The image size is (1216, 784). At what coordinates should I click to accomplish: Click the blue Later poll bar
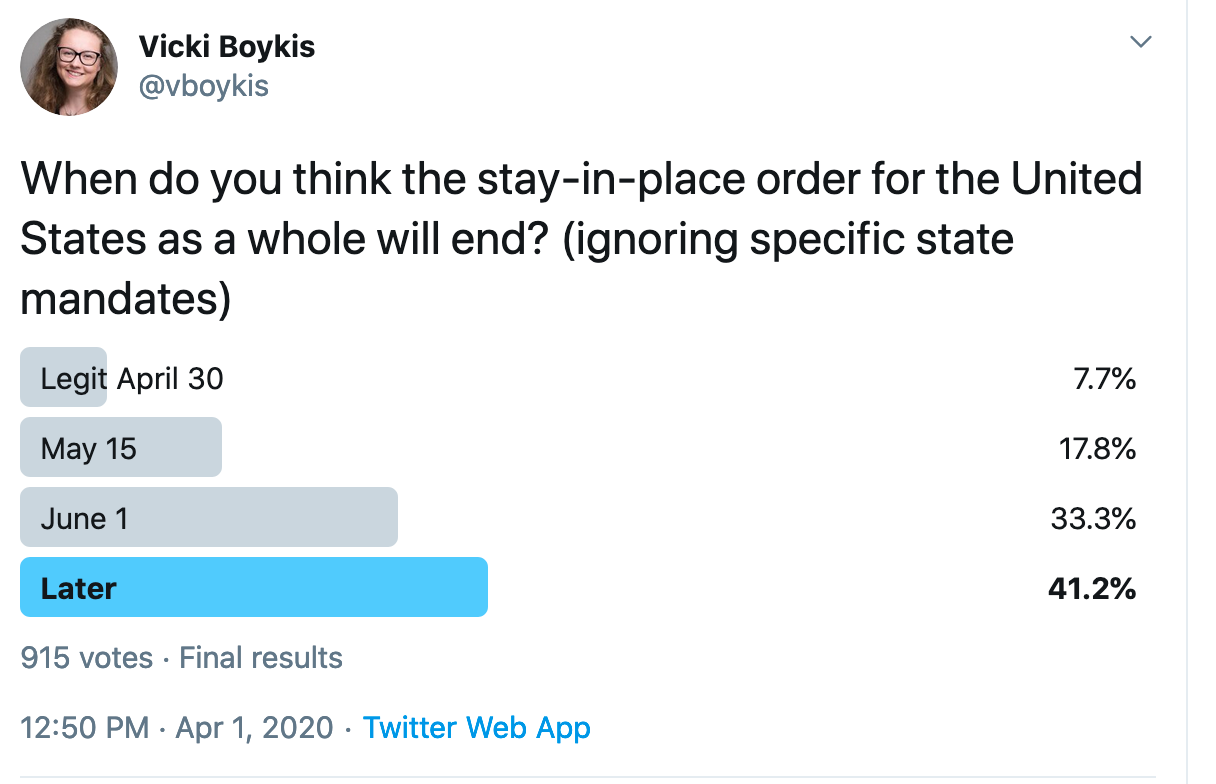(x=254, y=587)
